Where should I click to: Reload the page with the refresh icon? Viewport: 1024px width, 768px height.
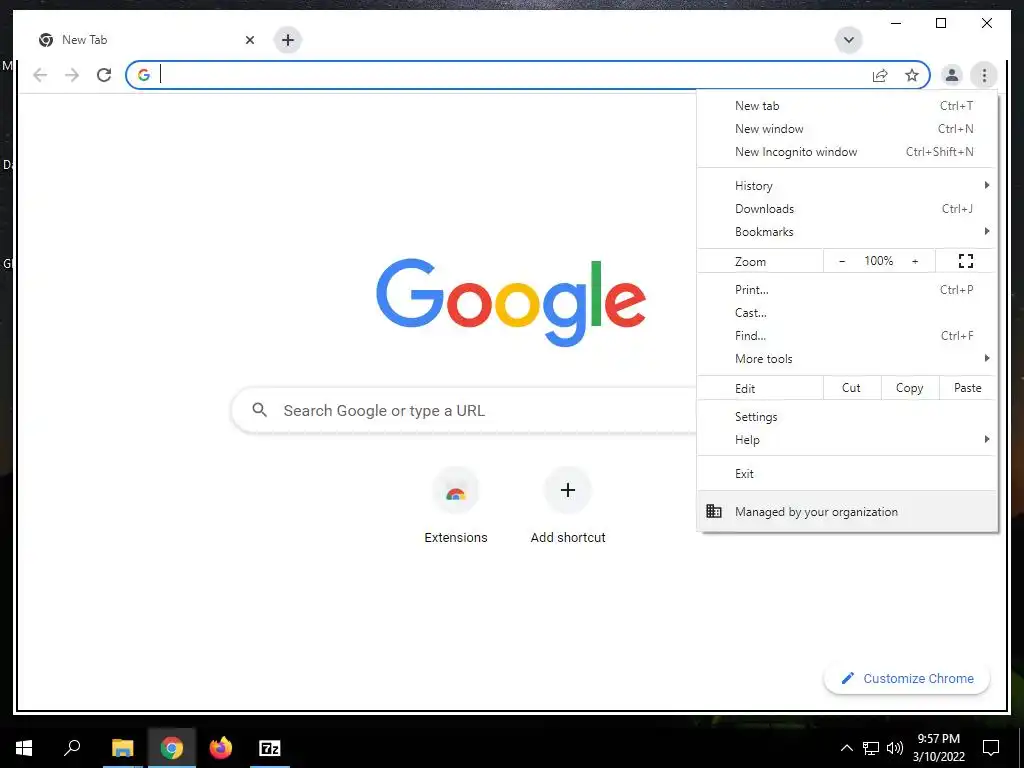point(104,75)
